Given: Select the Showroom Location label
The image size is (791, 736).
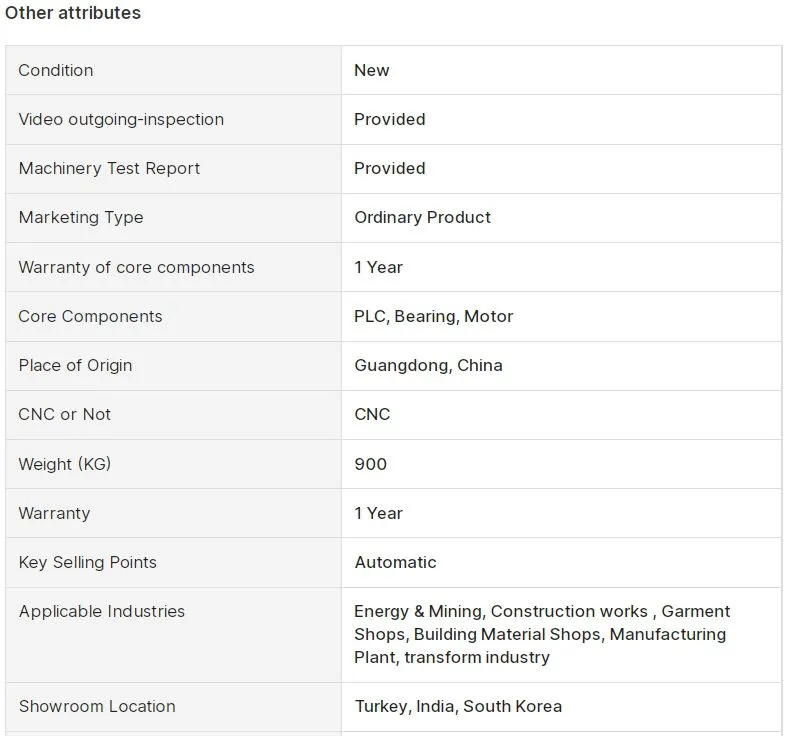Looking at the screenshot, I should tap(97, 706).
